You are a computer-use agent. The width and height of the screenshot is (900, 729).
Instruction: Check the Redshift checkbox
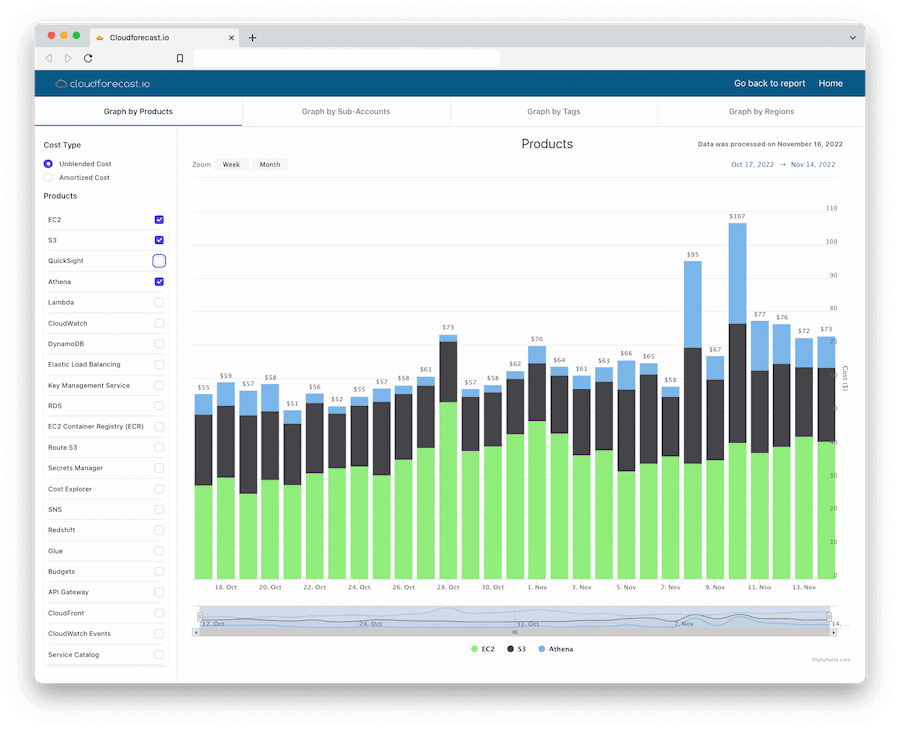pyautogui.click(x=159, y=530)
